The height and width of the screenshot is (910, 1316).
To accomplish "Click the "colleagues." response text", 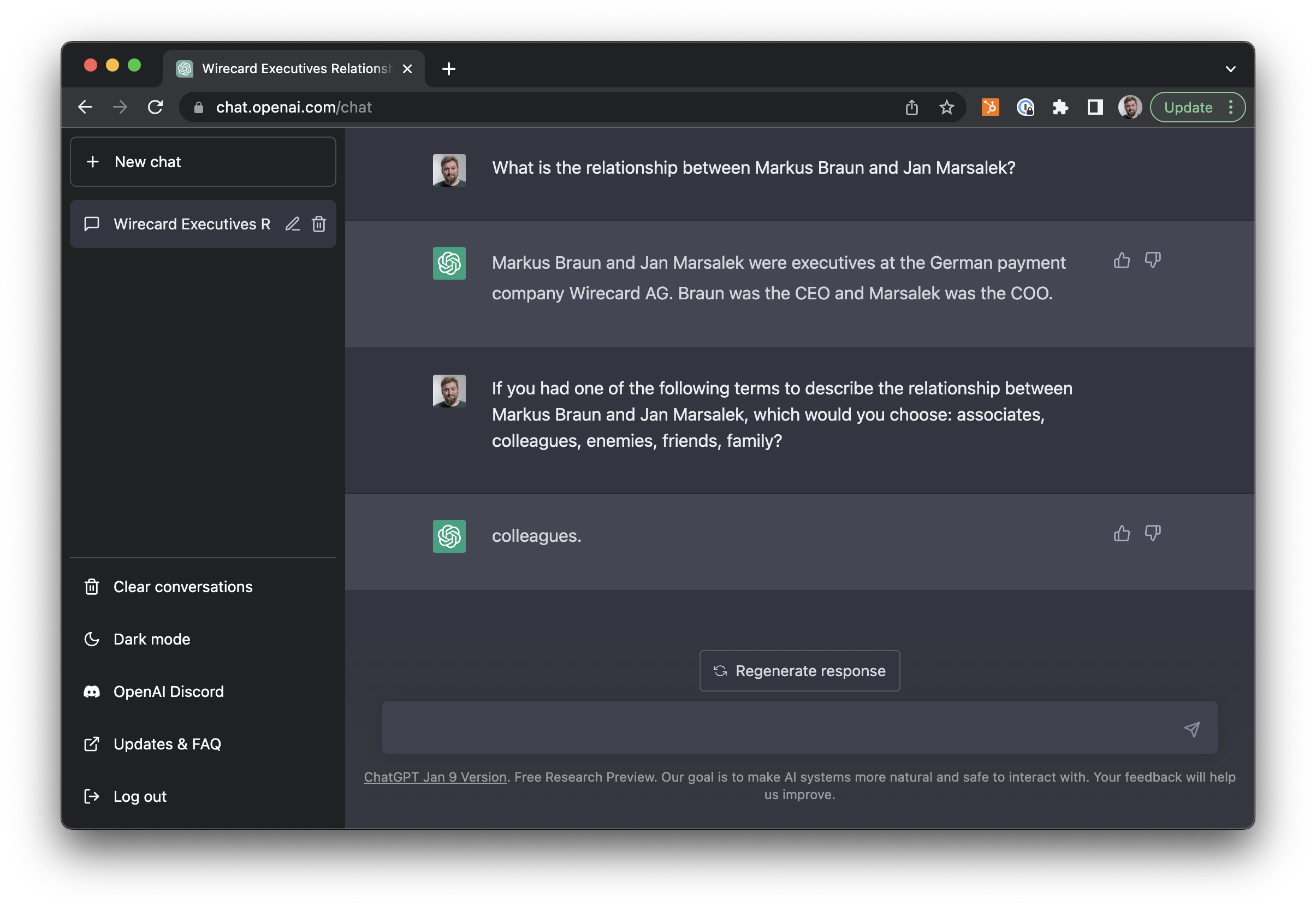I will tap(536, 536).
